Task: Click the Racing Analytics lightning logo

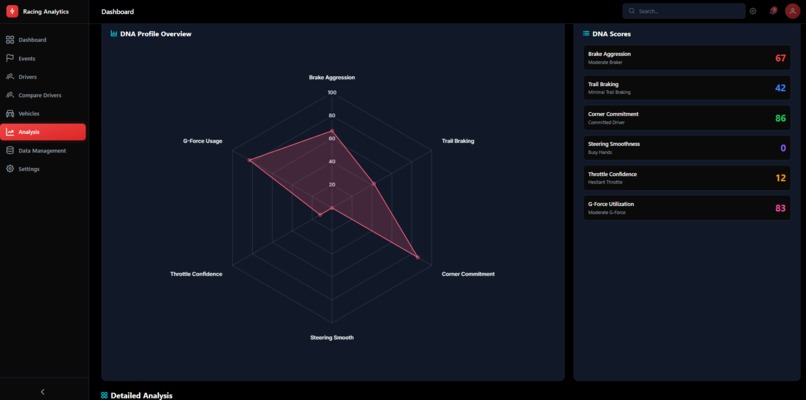Action: pos(12,11)
